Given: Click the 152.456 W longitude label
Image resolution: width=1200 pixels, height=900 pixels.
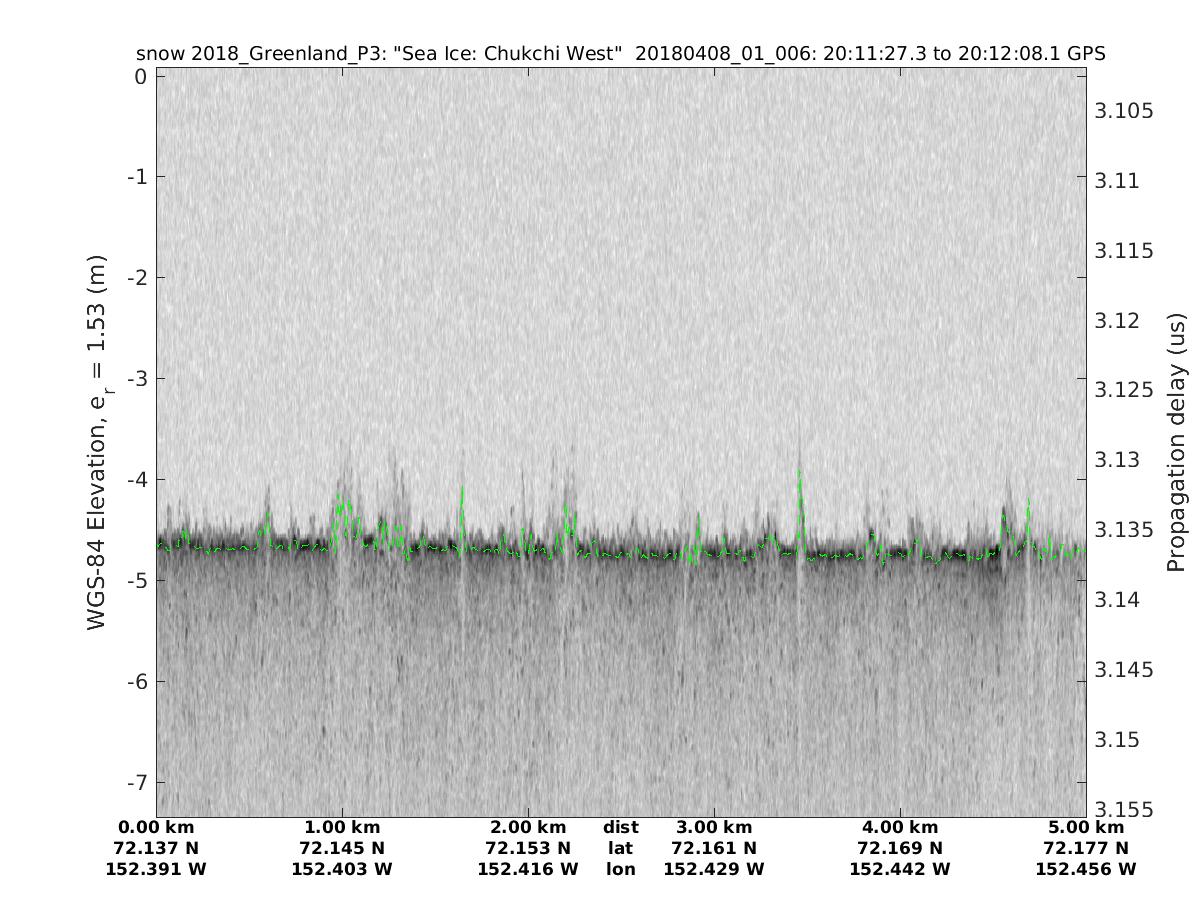Looking at the screenshot, I should point(1086,869).
